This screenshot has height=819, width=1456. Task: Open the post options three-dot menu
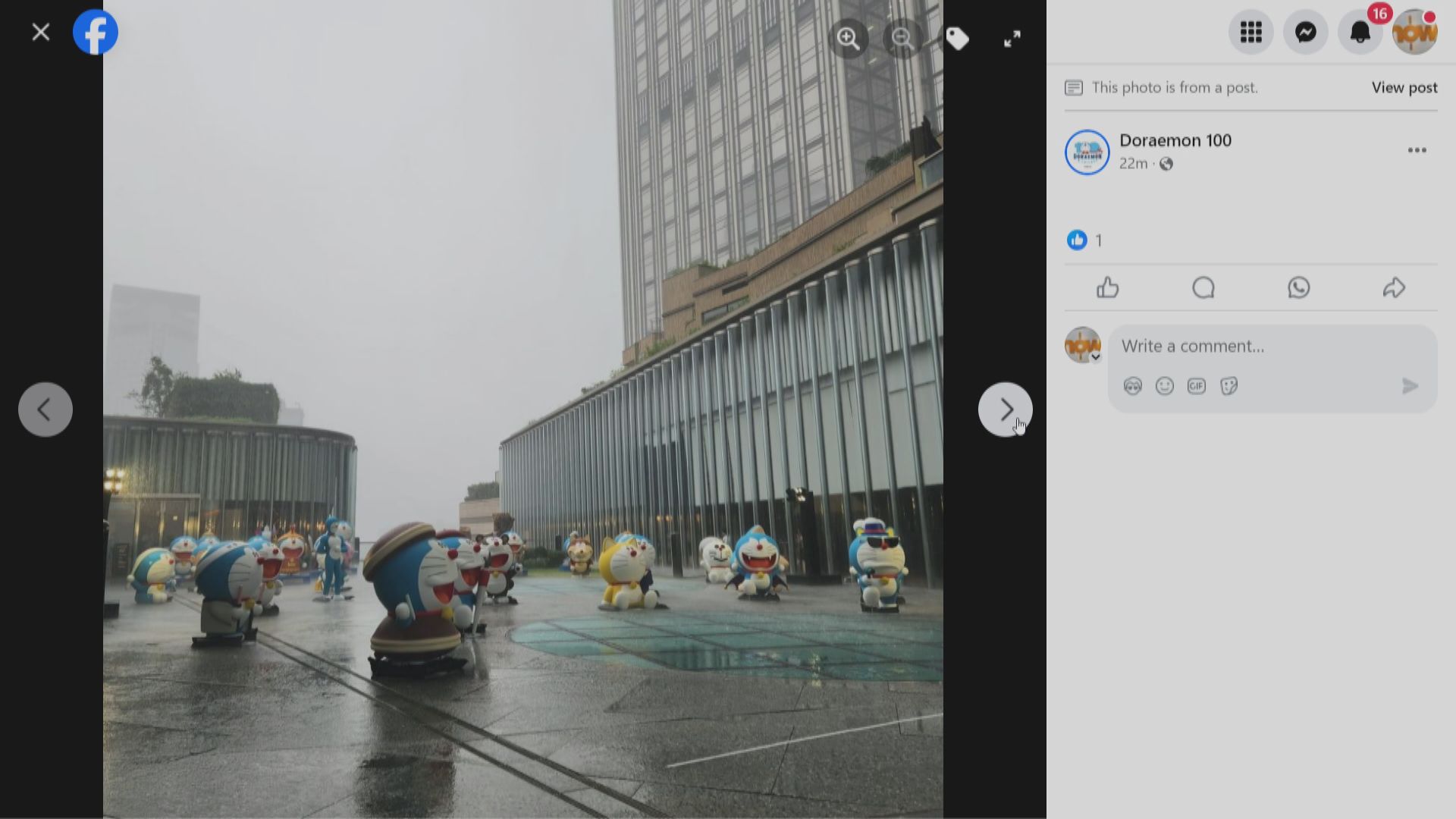(x=1417, y=150)
